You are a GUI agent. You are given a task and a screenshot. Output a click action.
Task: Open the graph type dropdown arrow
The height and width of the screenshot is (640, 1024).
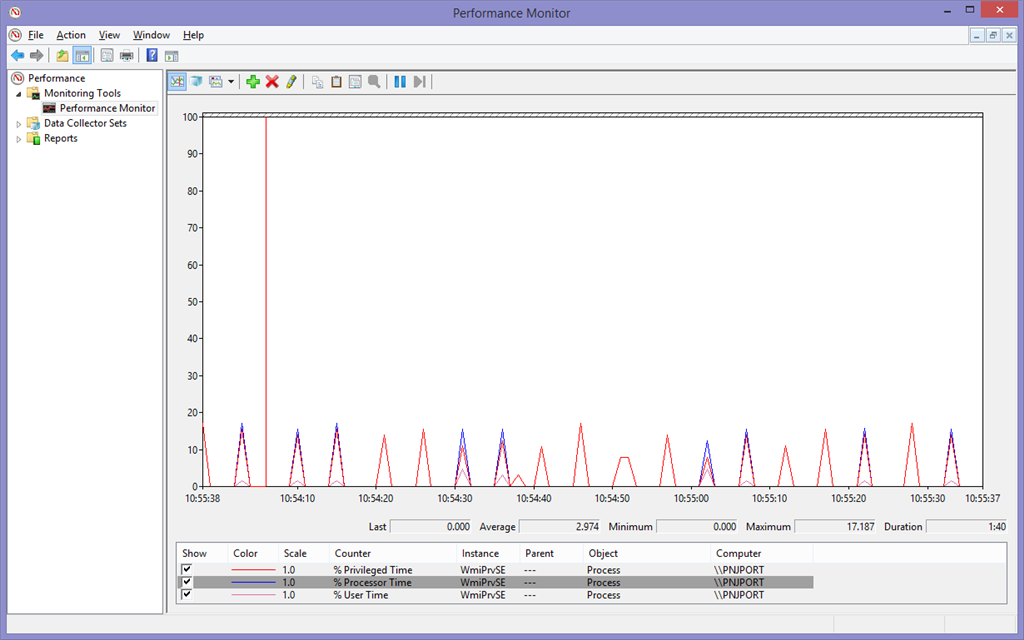[x=231, y=82]
